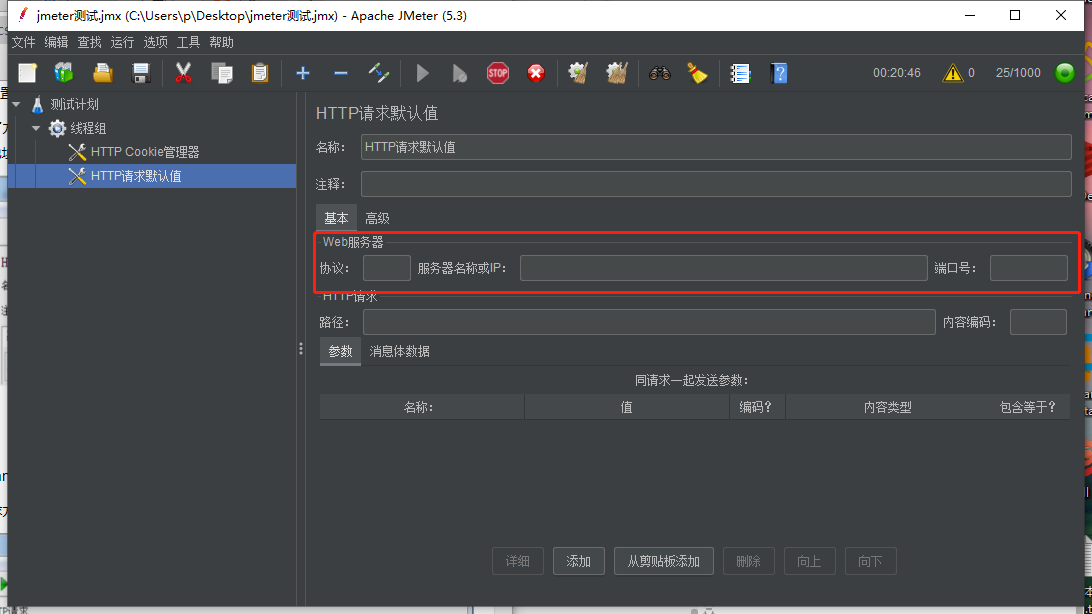Open the 工具 menu

188,42
